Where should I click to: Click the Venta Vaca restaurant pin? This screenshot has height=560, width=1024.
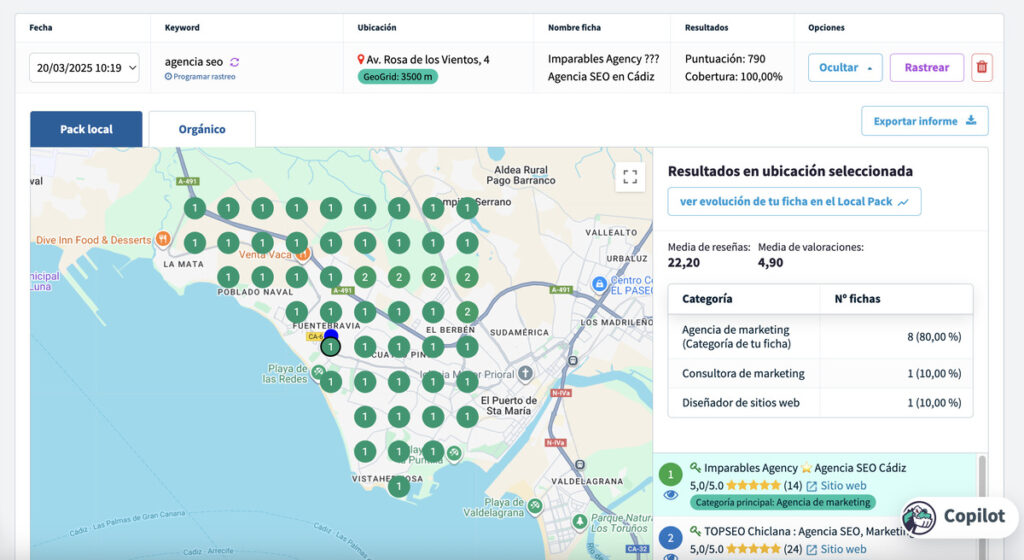pyautogui.click(x=303, y=254)
